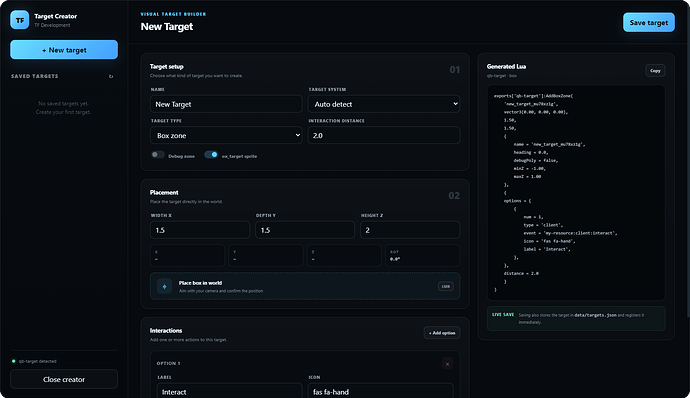The height and width of the screenshot is (398, 690).
Task: Click the generated Lua code block
Action: (576, 193)
